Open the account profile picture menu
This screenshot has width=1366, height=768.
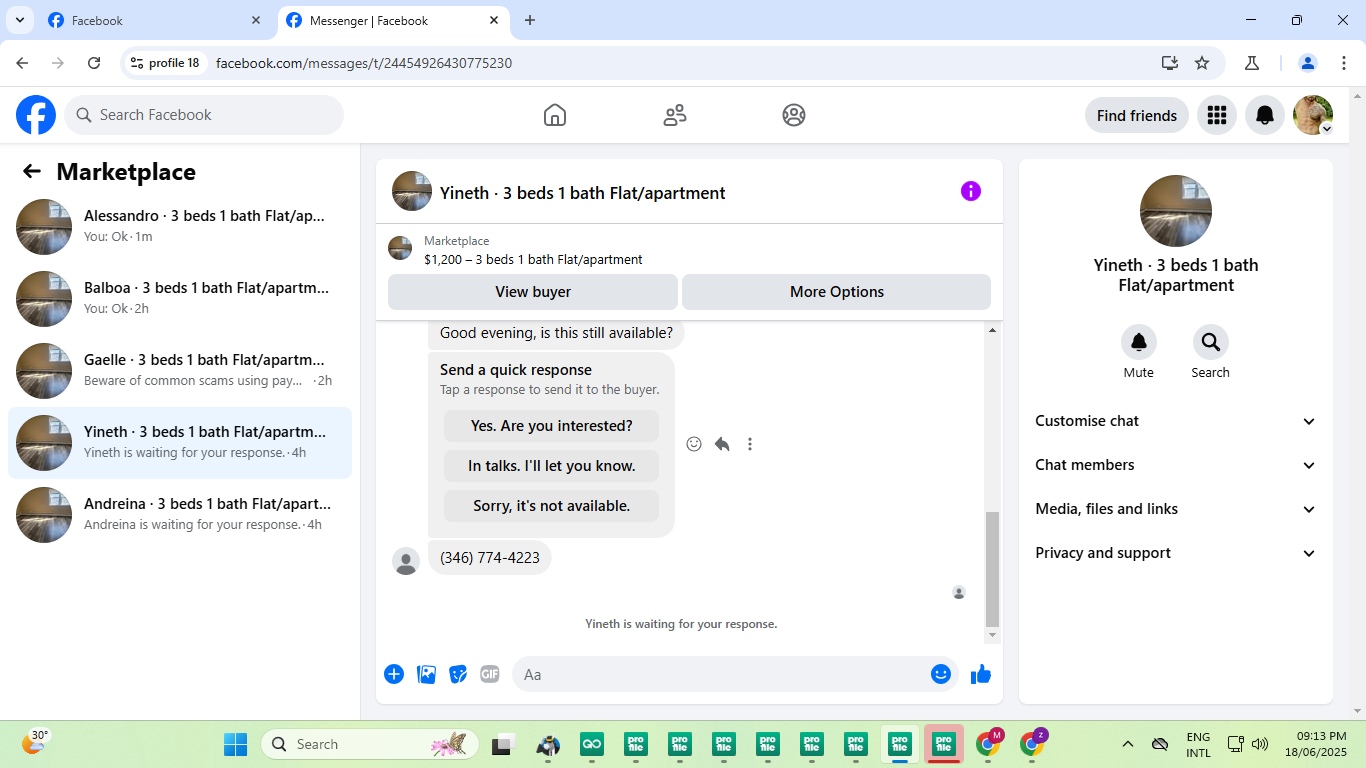coord(1313,115)
